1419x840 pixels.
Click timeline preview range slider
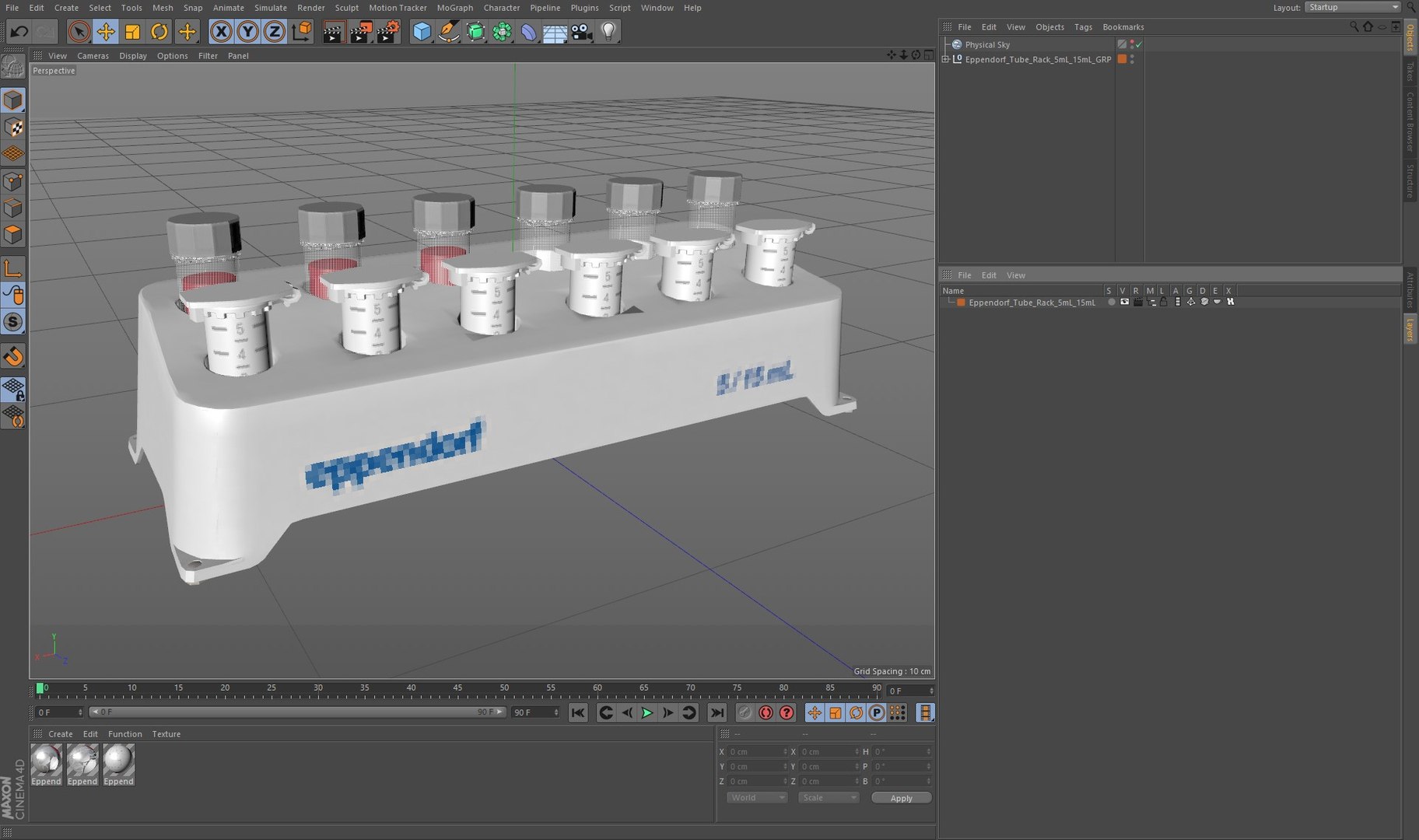297,712
